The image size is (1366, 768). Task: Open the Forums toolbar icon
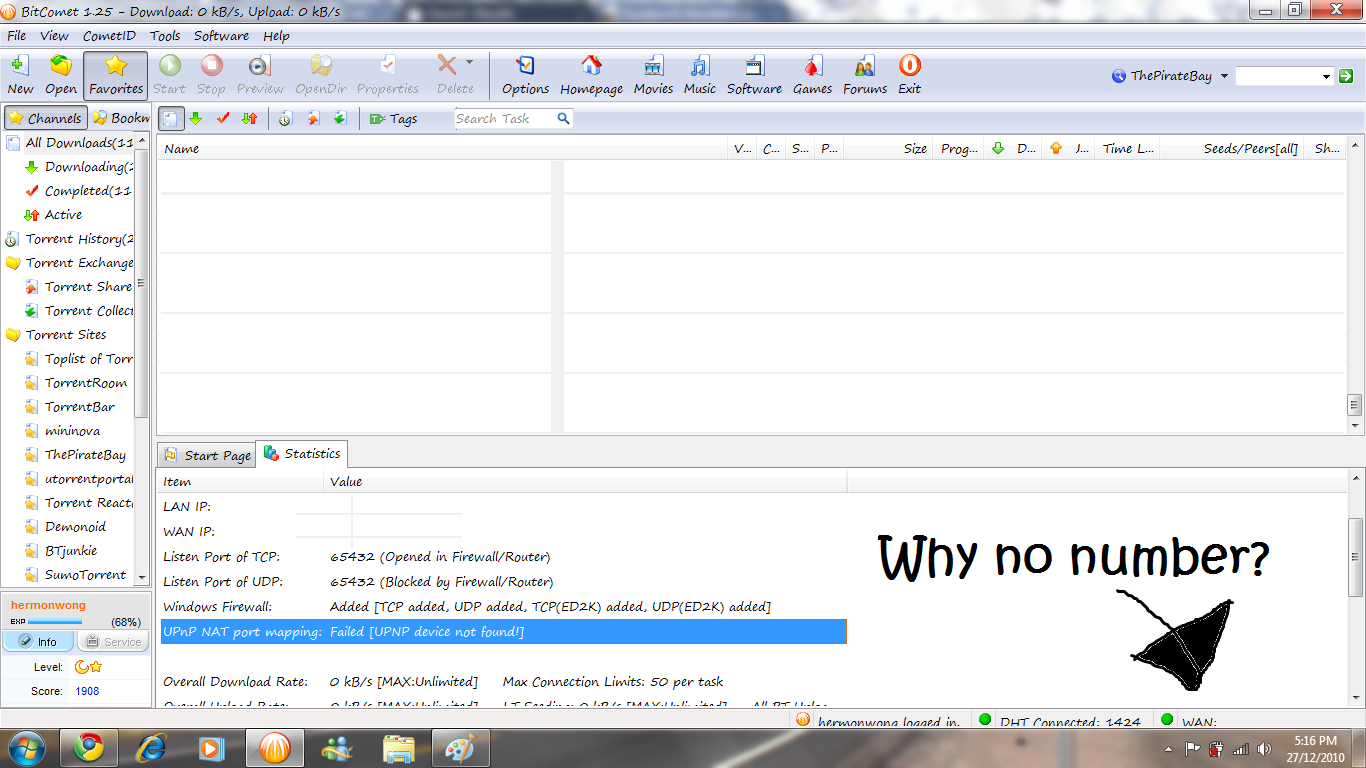865,75
